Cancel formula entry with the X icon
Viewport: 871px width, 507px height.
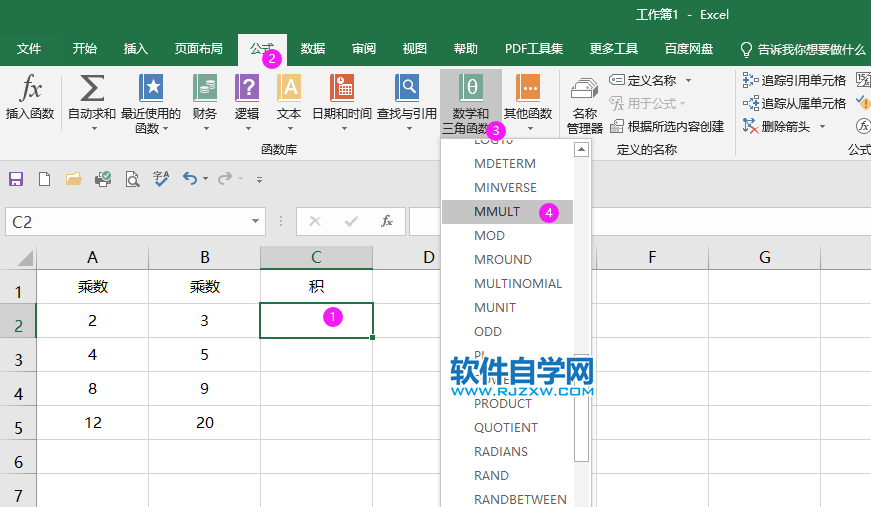[315, 222]
